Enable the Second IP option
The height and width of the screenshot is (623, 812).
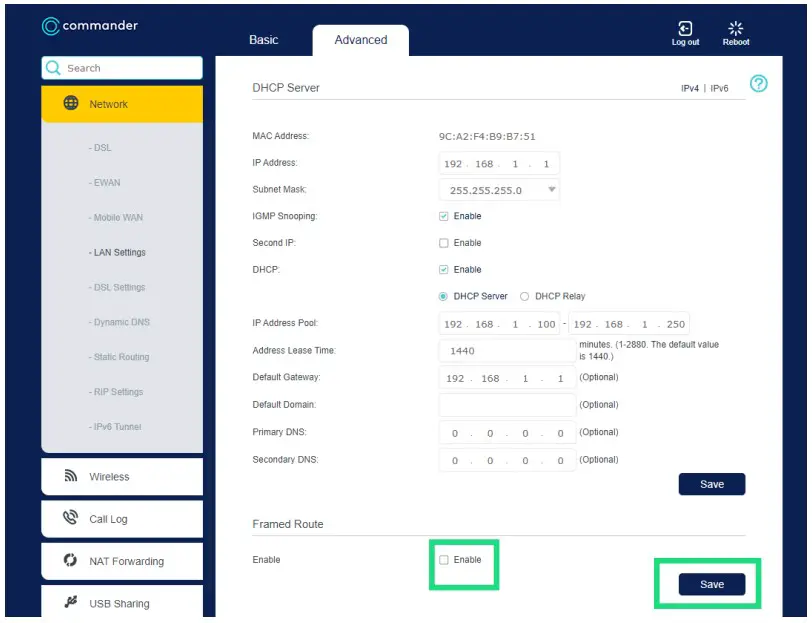(445, 242)
